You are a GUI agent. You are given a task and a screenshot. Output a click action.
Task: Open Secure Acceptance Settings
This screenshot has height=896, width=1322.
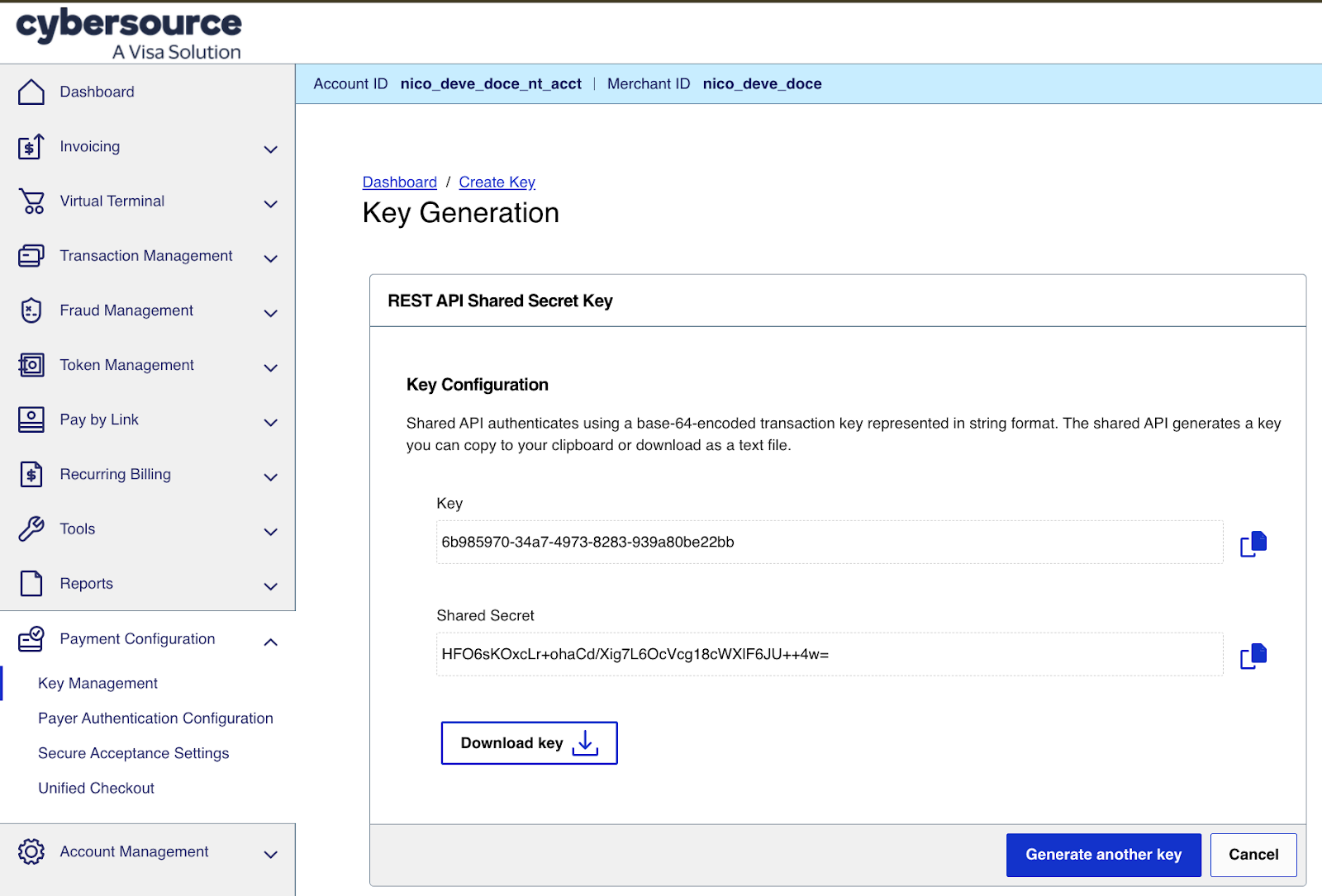tap(133, 753)
